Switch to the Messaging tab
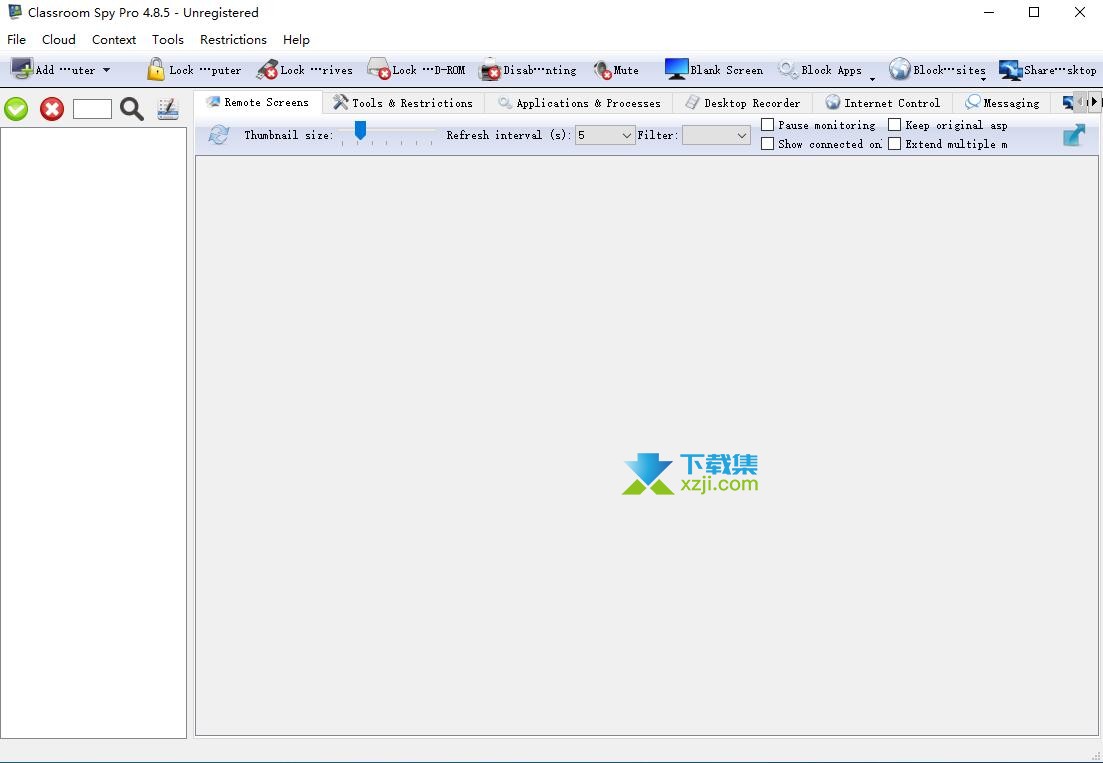Viewport: 1103px width, 763px height. [1002, 103]
